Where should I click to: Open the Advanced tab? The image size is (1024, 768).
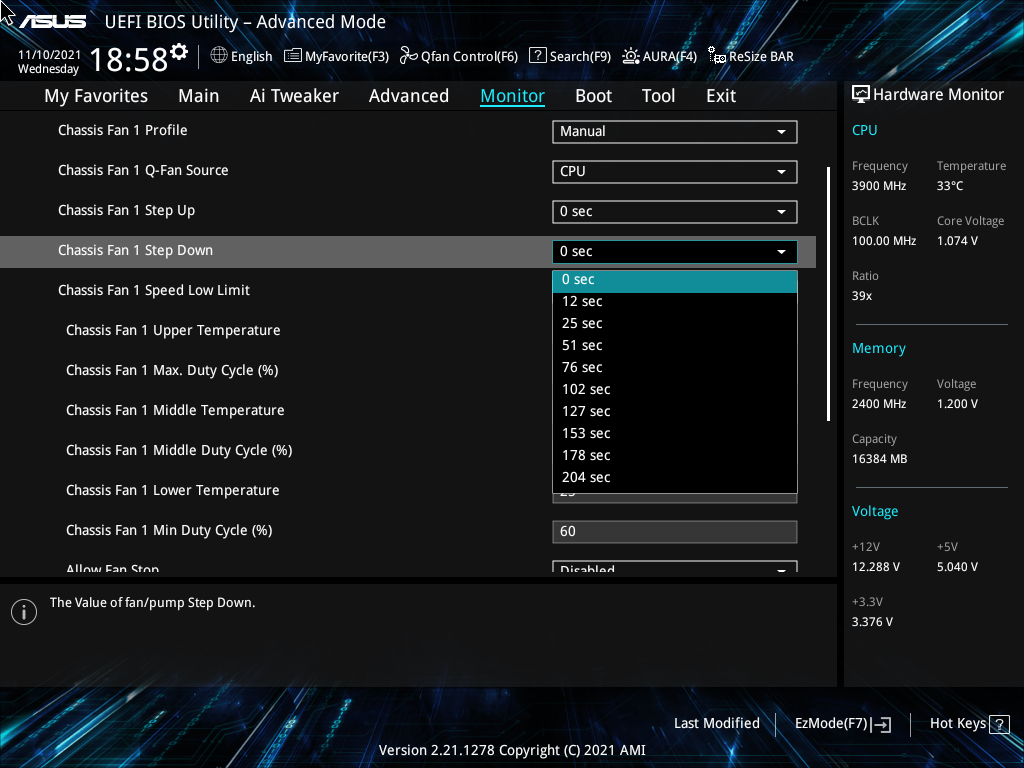click(x=409, y=96)
